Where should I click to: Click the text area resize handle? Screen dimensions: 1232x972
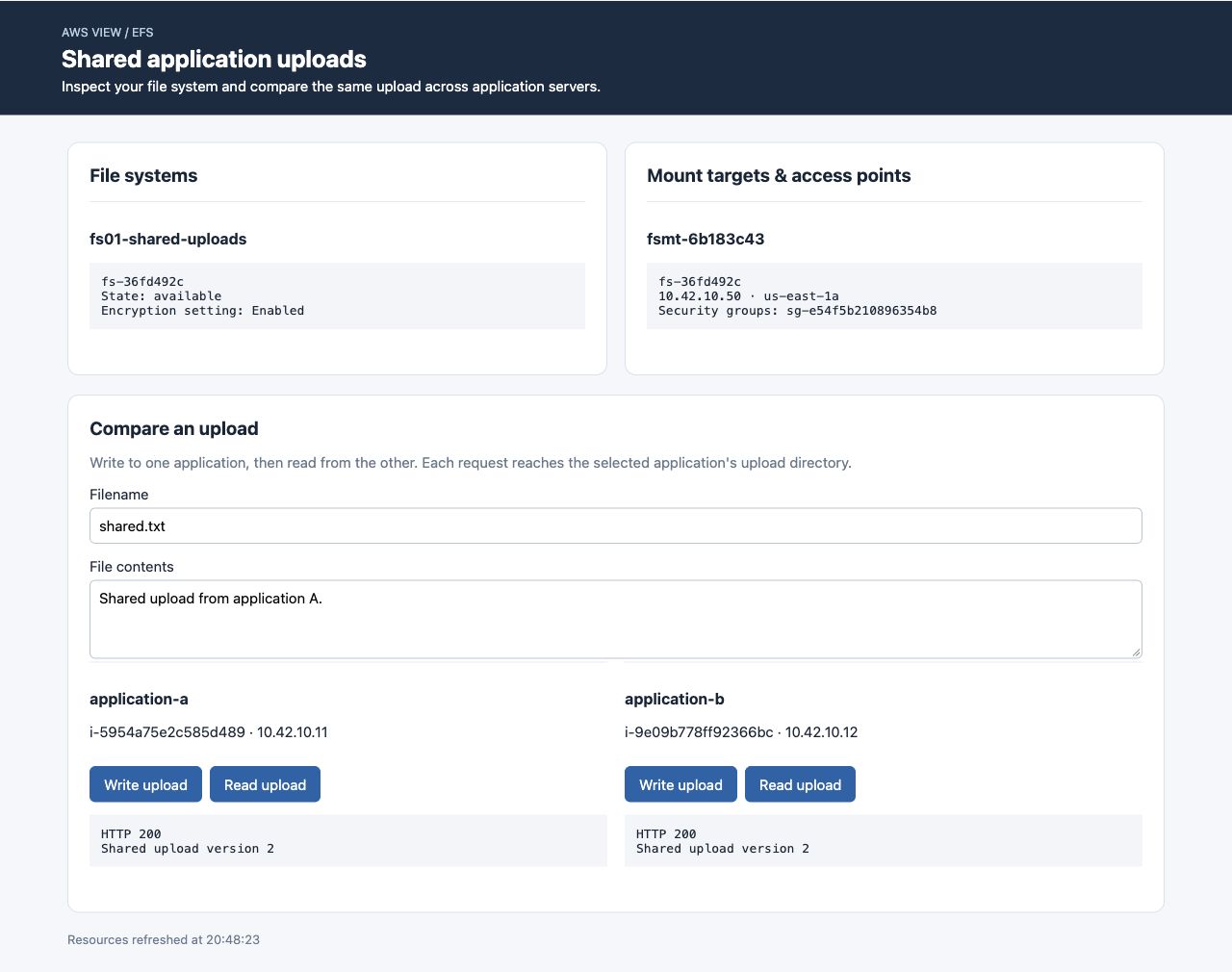pyautogui.click(x=1136, y=652)
